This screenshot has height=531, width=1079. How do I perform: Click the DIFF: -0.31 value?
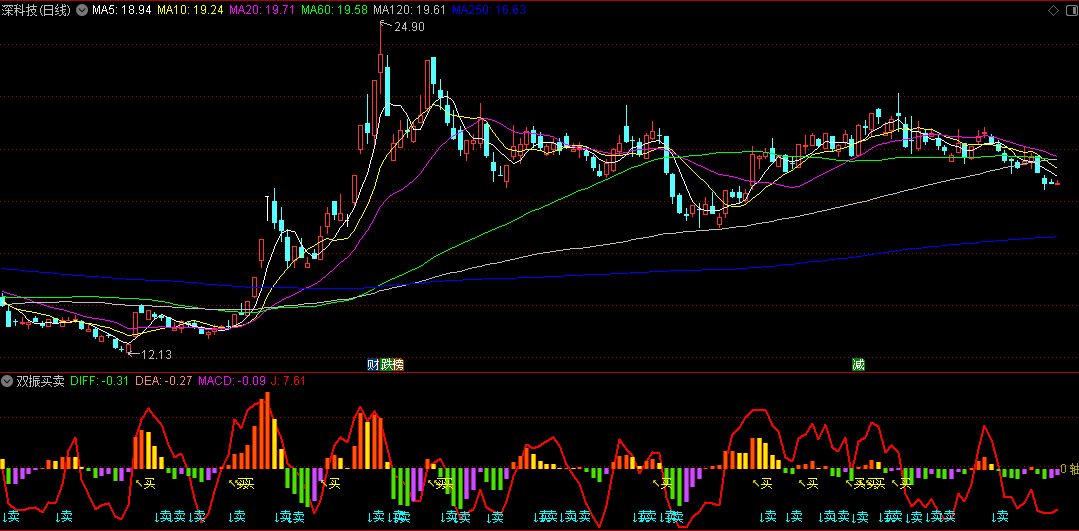coord(100,381)
